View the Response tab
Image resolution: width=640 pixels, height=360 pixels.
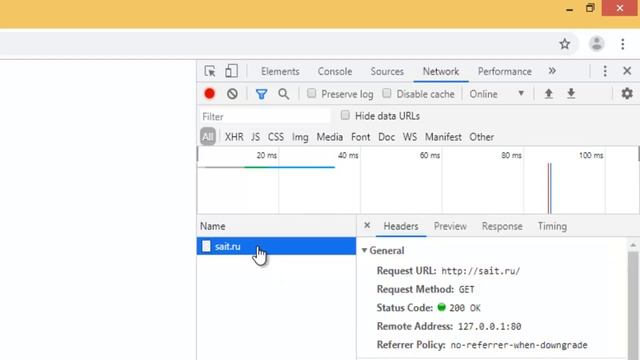(x=502, y=226)
